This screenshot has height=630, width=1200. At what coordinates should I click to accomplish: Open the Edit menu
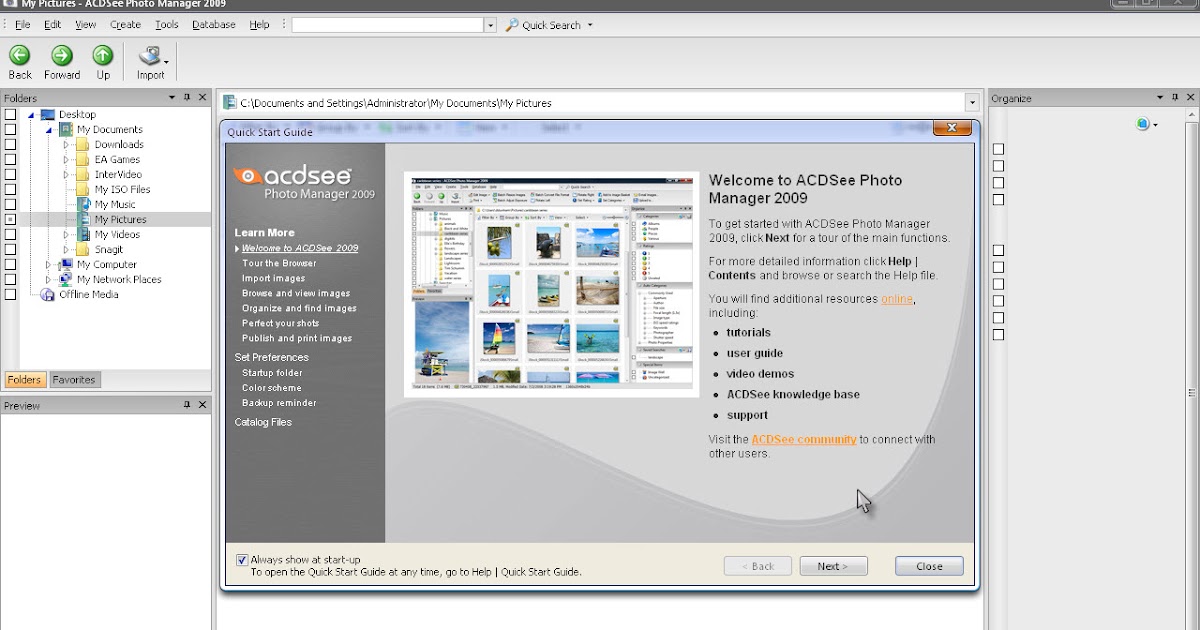(52, 25)
